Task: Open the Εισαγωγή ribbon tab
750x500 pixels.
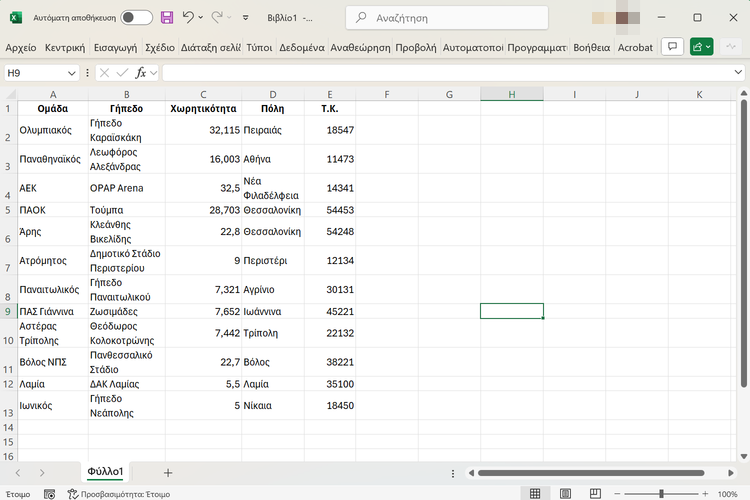Action: (x=115, y=47)
